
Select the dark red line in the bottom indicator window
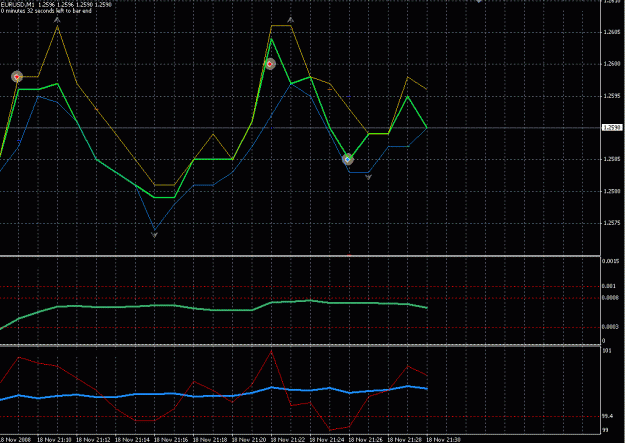coord(213,390)
